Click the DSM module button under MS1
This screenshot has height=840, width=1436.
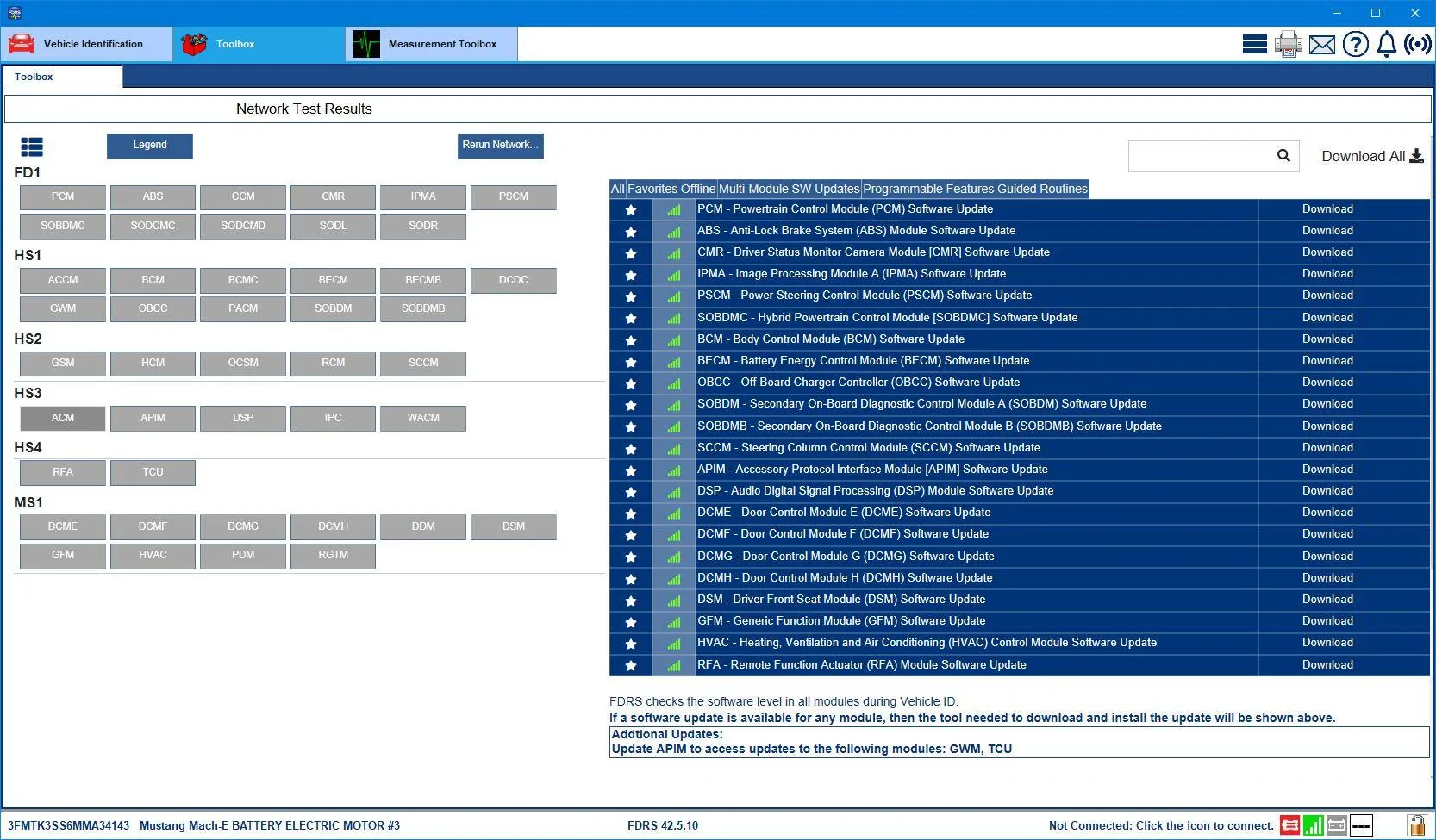coord(514,527)
